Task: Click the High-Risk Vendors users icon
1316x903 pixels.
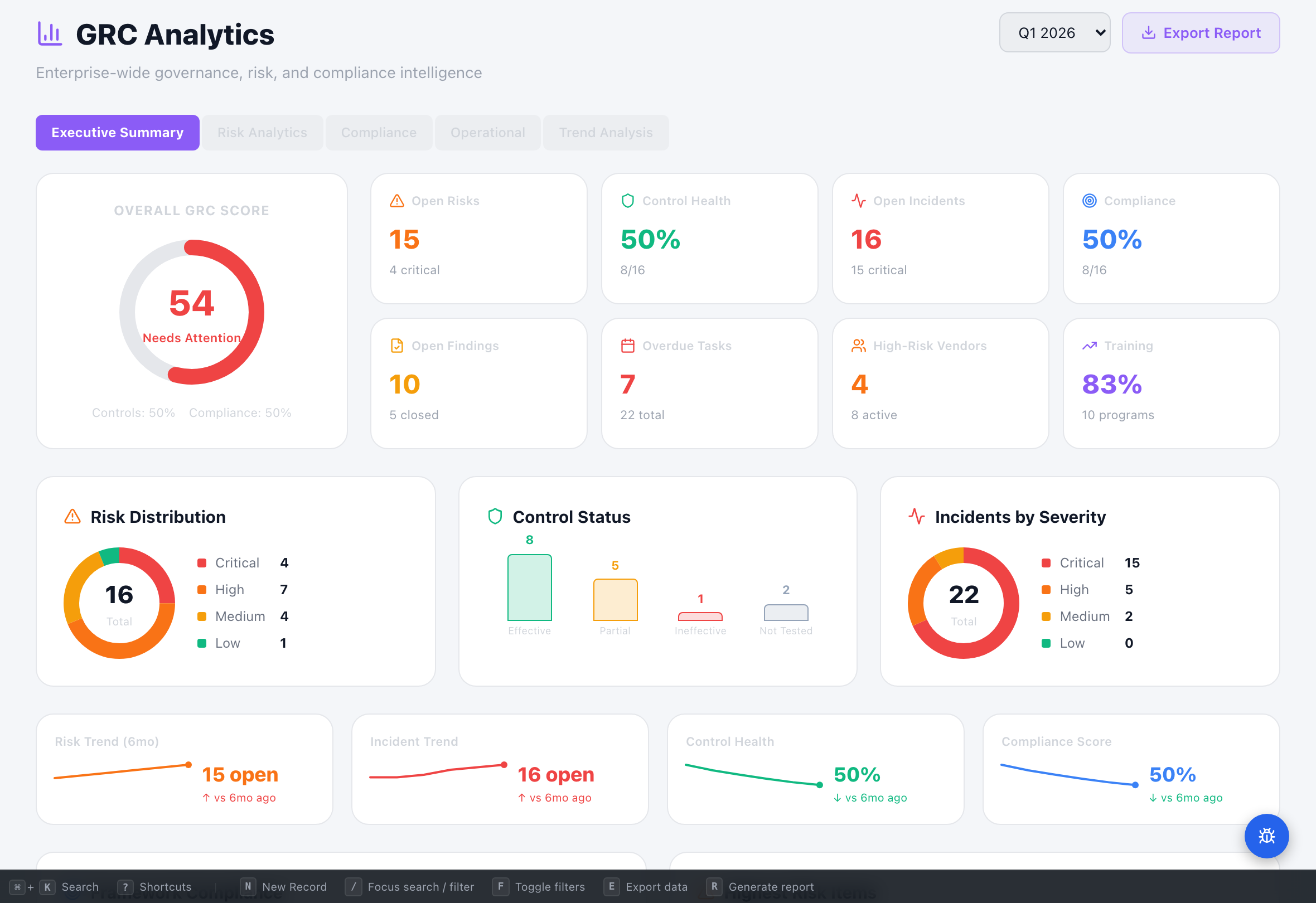Action: (x=859, y=346)
